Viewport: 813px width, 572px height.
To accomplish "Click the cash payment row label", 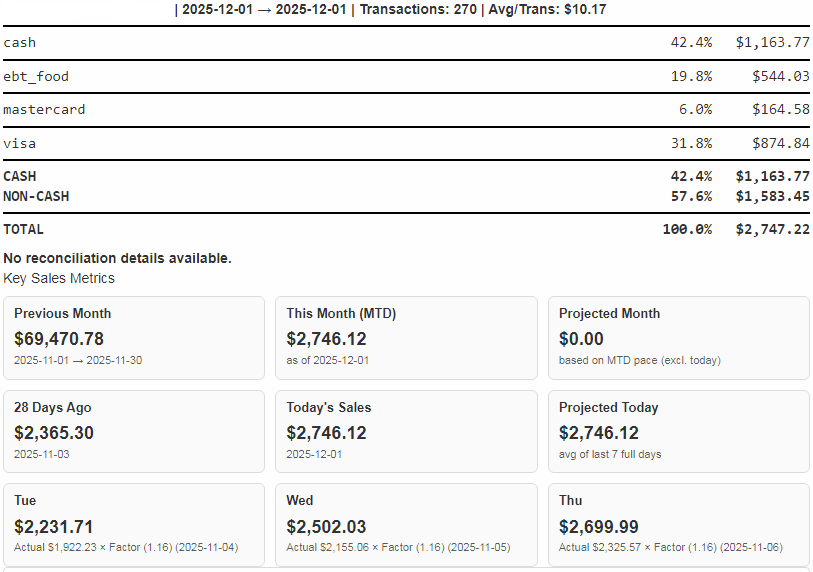I will click(x=20, y=43).
